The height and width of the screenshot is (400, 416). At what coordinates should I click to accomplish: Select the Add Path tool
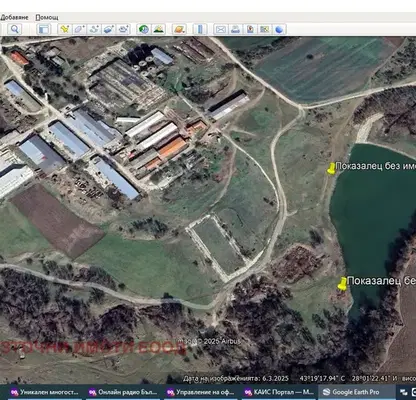[94, 29]
